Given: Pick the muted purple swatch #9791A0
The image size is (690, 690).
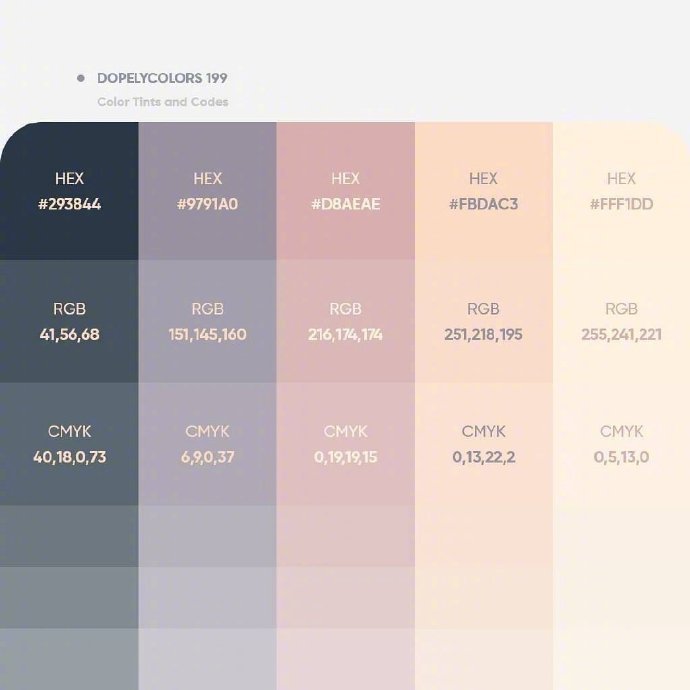Looking at the screenshot, I should point(207,191).
